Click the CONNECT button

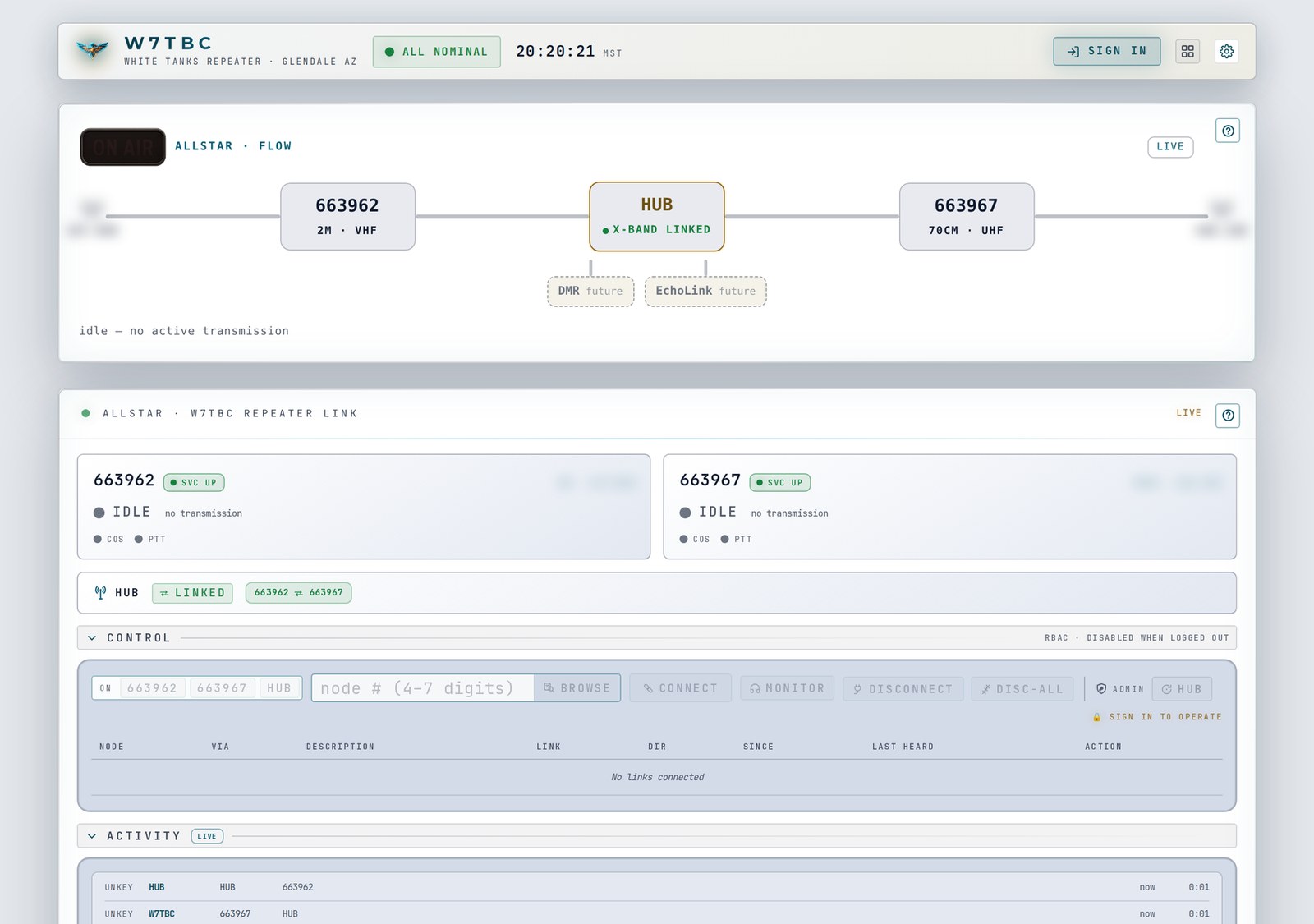(x=681, y=688)
